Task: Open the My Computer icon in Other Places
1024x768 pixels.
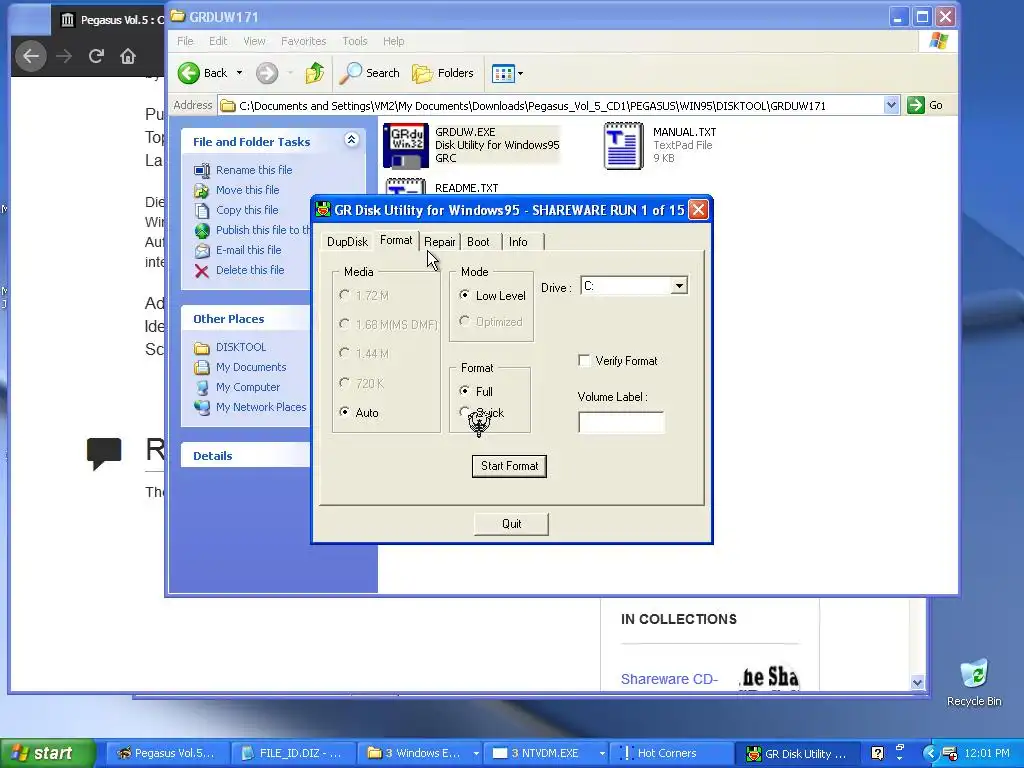Action: coord(202,387)
